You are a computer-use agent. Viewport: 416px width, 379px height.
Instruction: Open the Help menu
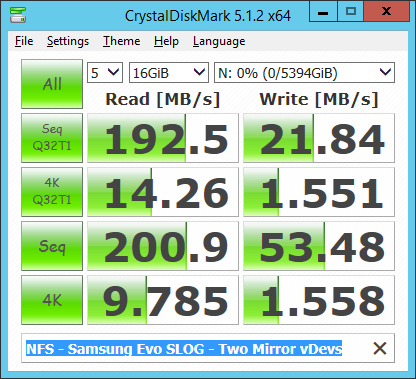point(166,41)
